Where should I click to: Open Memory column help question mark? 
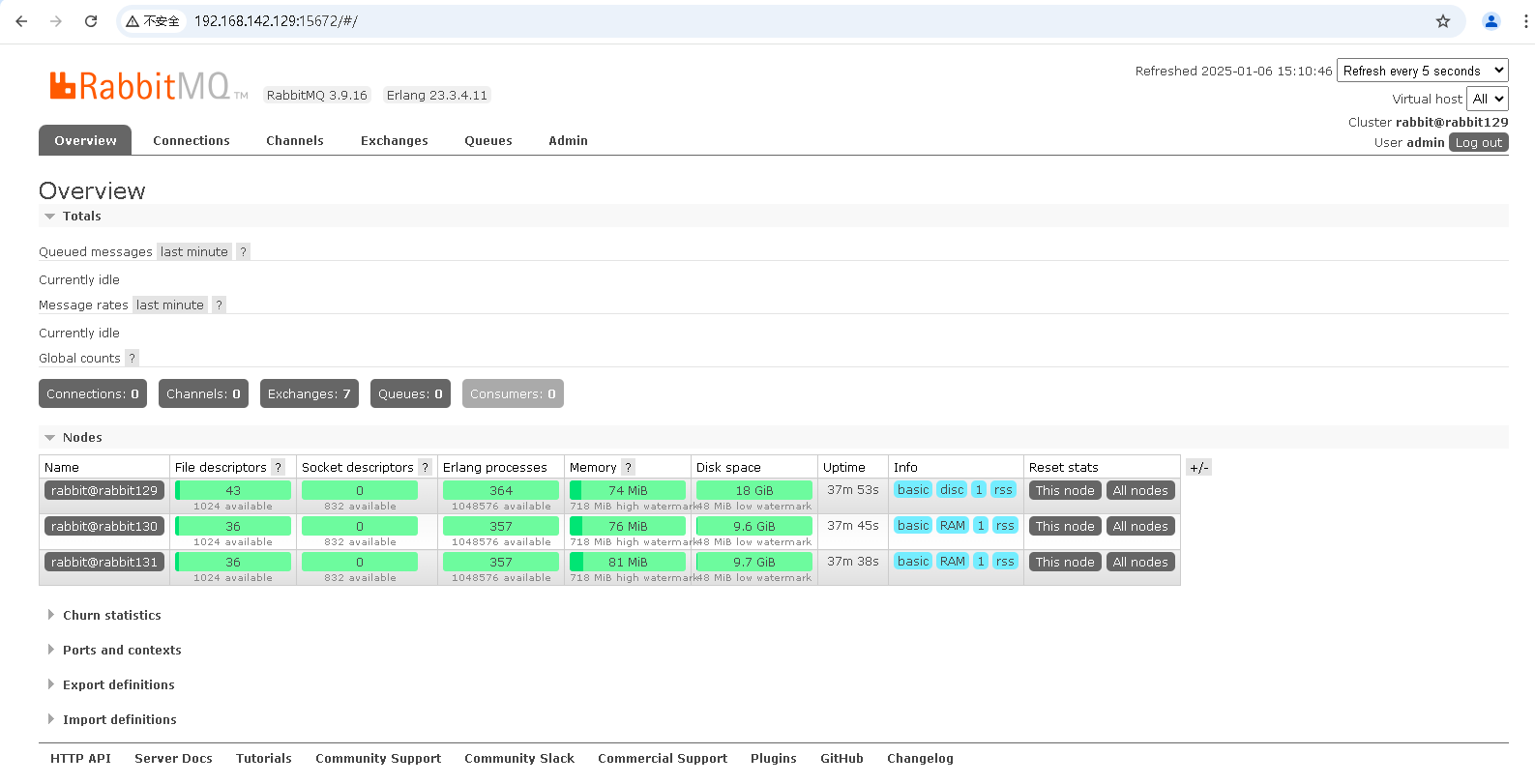pyautogui.click(x=629, y=467)
